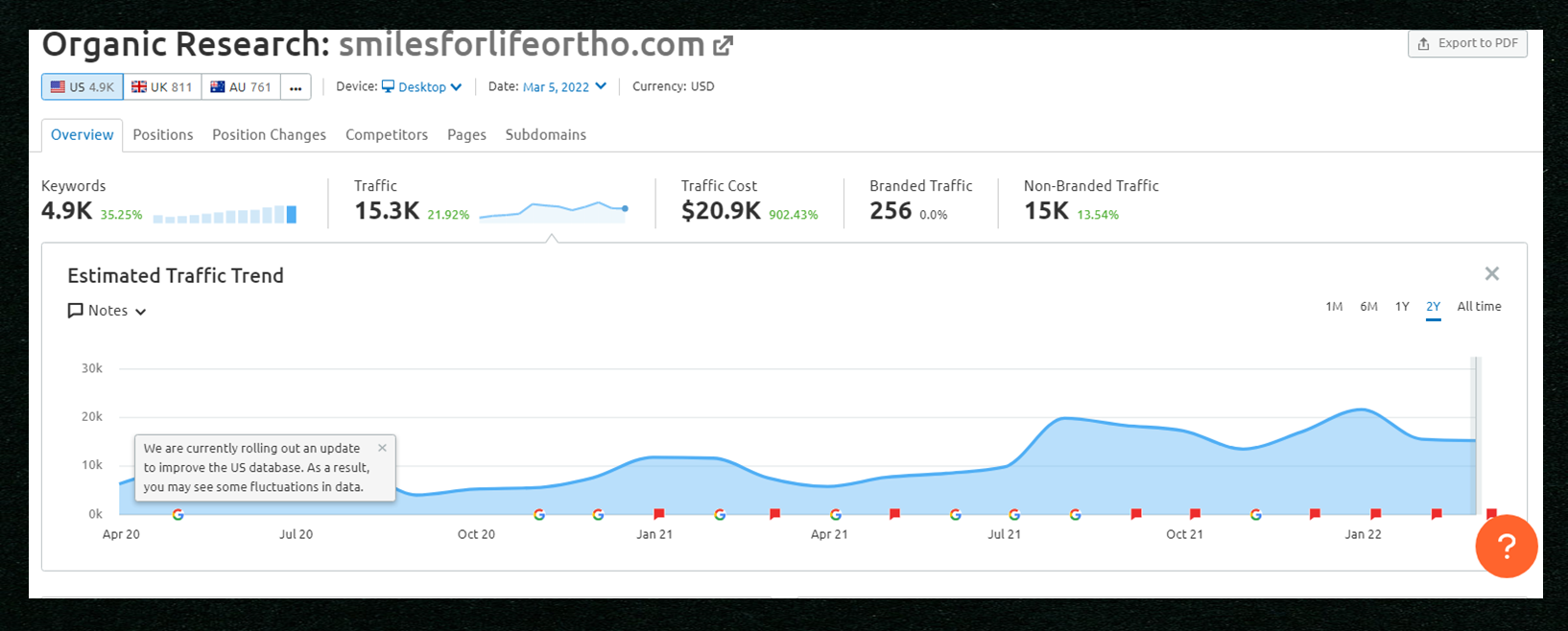
Task: Expand the Notes dropdown
Action: point(107,311)
